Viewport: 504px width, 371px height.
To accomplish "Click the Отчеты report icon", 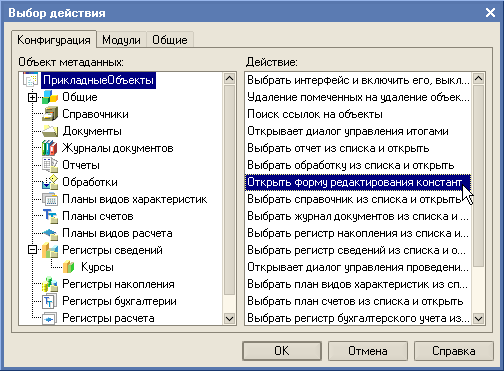I will pyautogui.click(x=50, y=165).
